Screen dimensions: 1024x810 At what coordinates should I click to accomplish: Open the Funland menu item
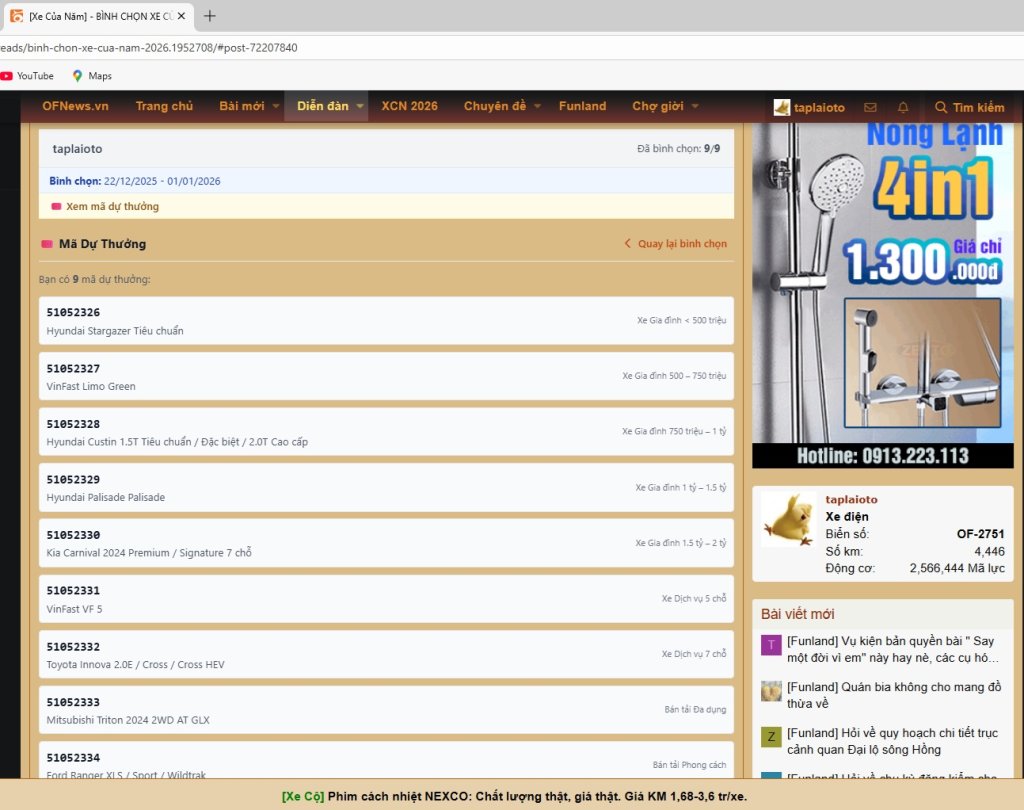click(582, 106)
